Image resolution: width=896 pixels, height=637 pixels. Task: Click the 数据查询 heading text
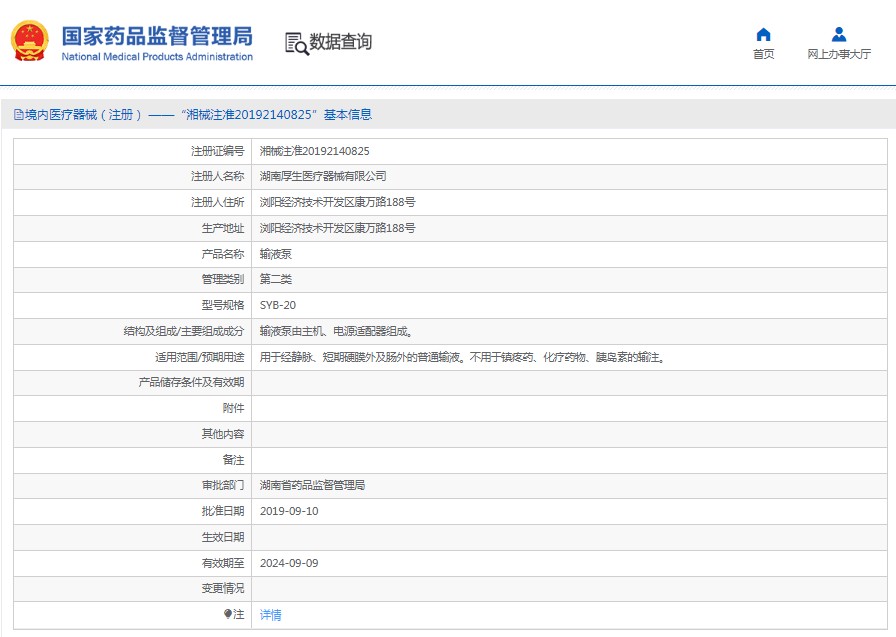tap(340, 42)
